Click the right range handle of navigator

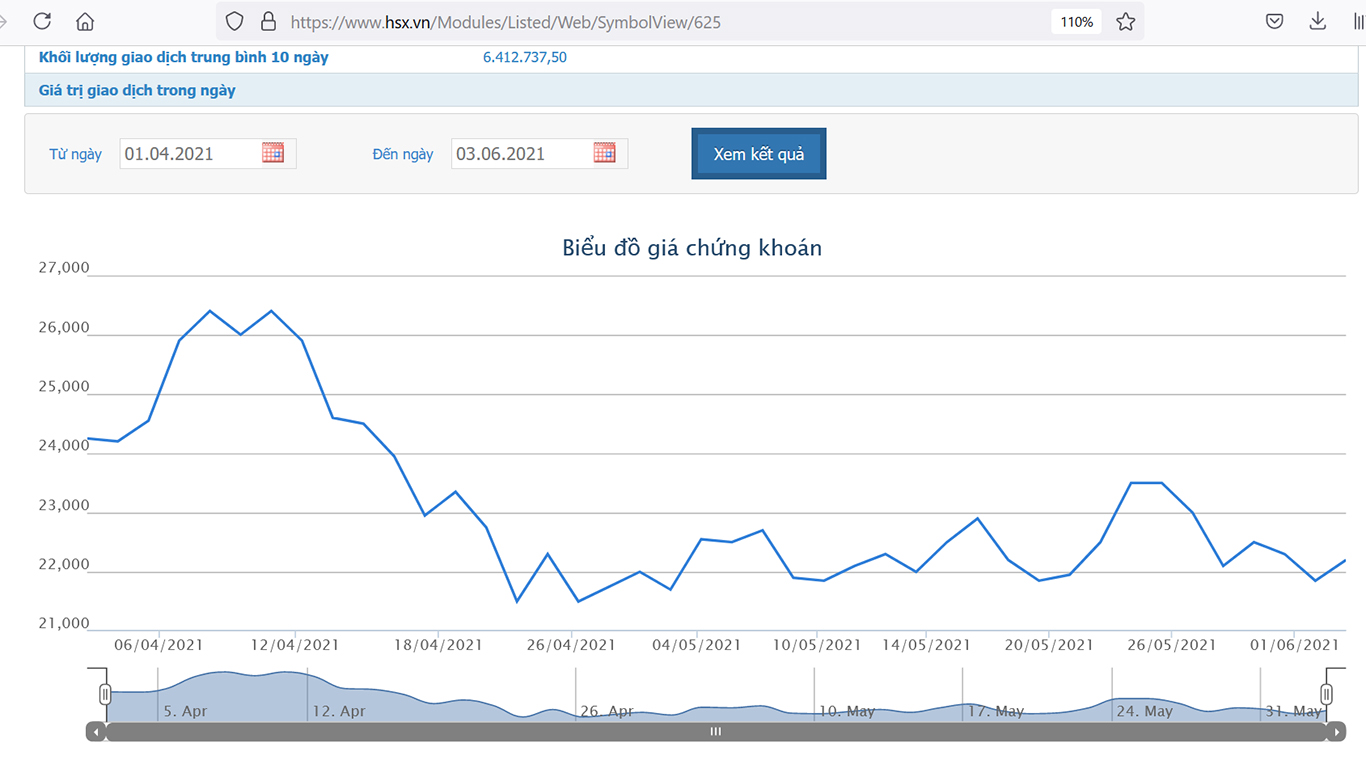point(1326,694)
